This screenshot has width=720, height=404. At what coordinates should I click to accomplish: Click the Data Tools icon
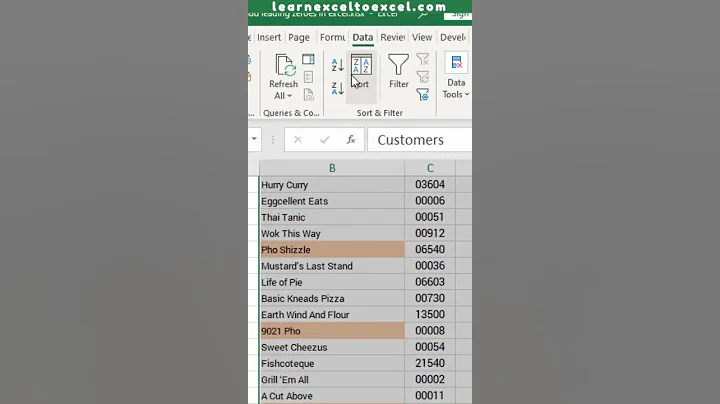click(x=456, y=63)
